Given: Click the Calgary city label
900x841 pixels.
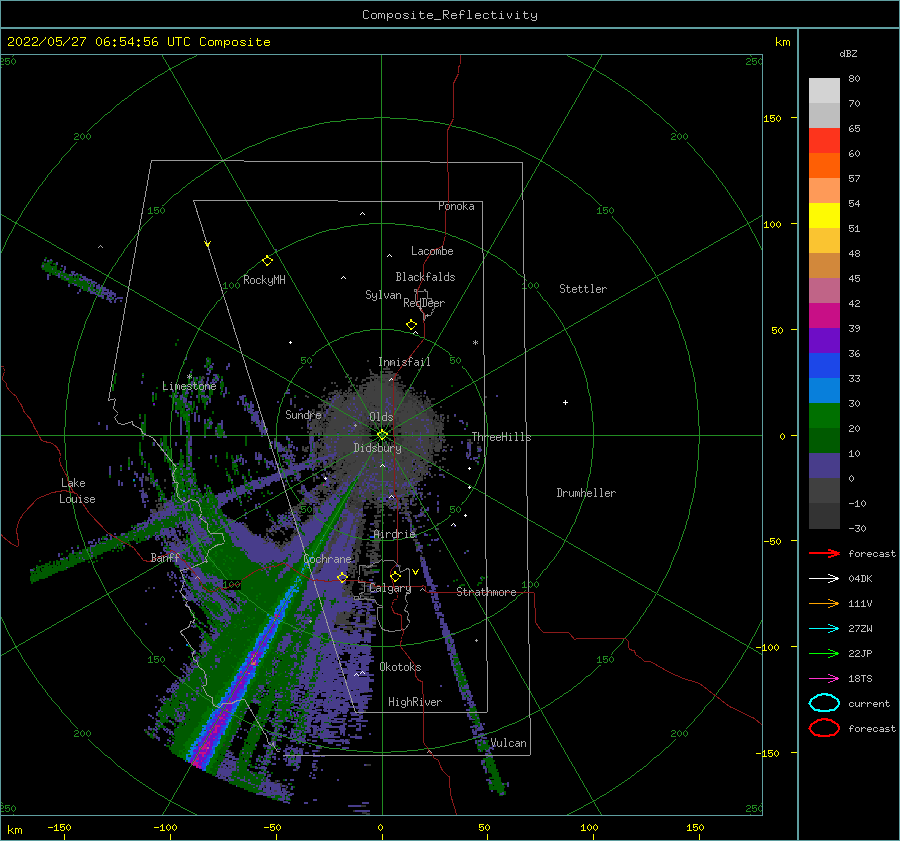Looking at the screenshot, I should click(390, 588).
